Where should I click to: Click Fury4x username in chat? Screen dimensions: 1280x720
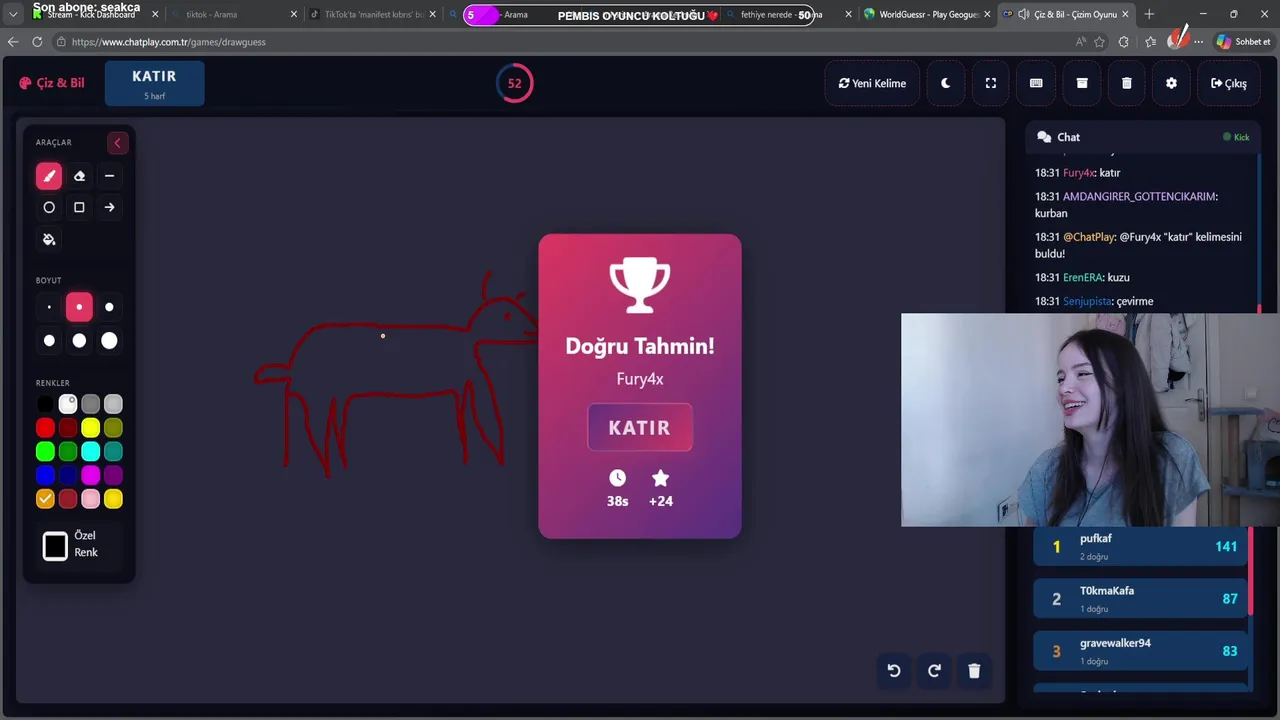tap(1079, 173)
